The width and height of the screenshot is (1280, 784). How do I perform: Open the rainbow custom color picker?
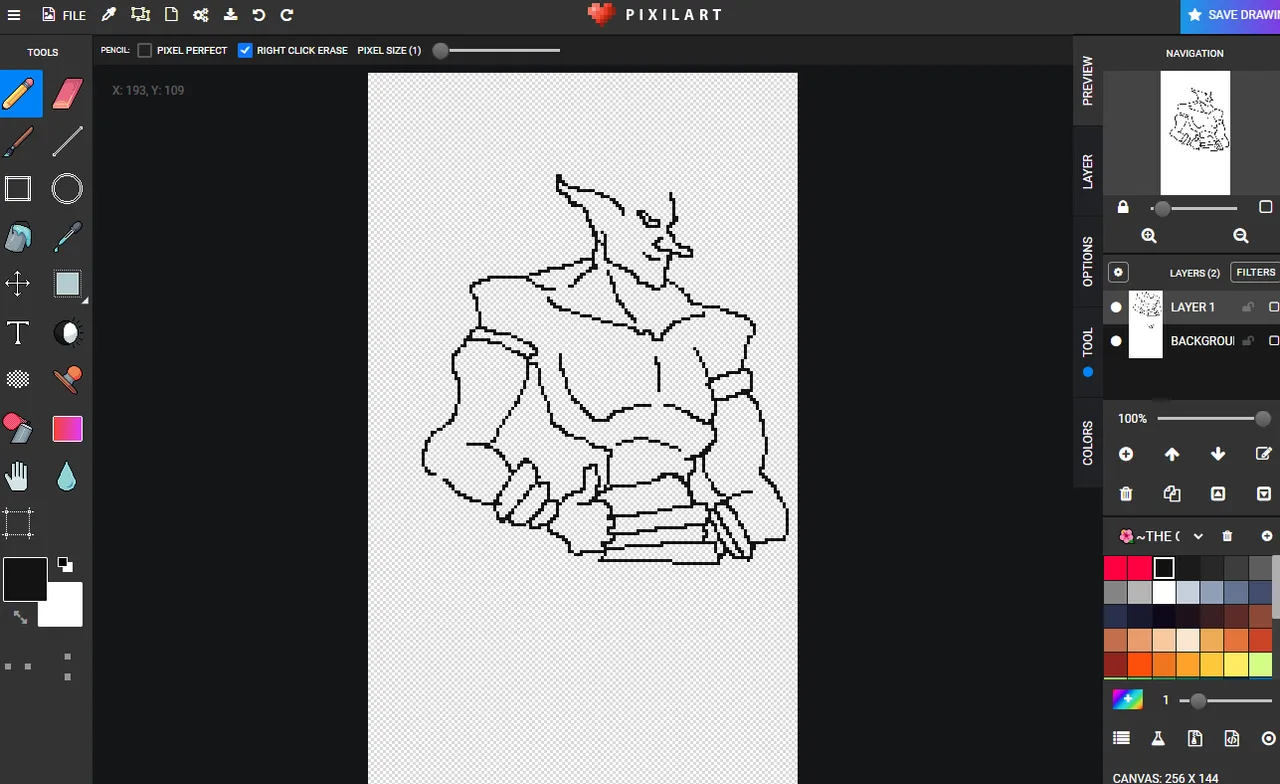(x=1128, y=700)
